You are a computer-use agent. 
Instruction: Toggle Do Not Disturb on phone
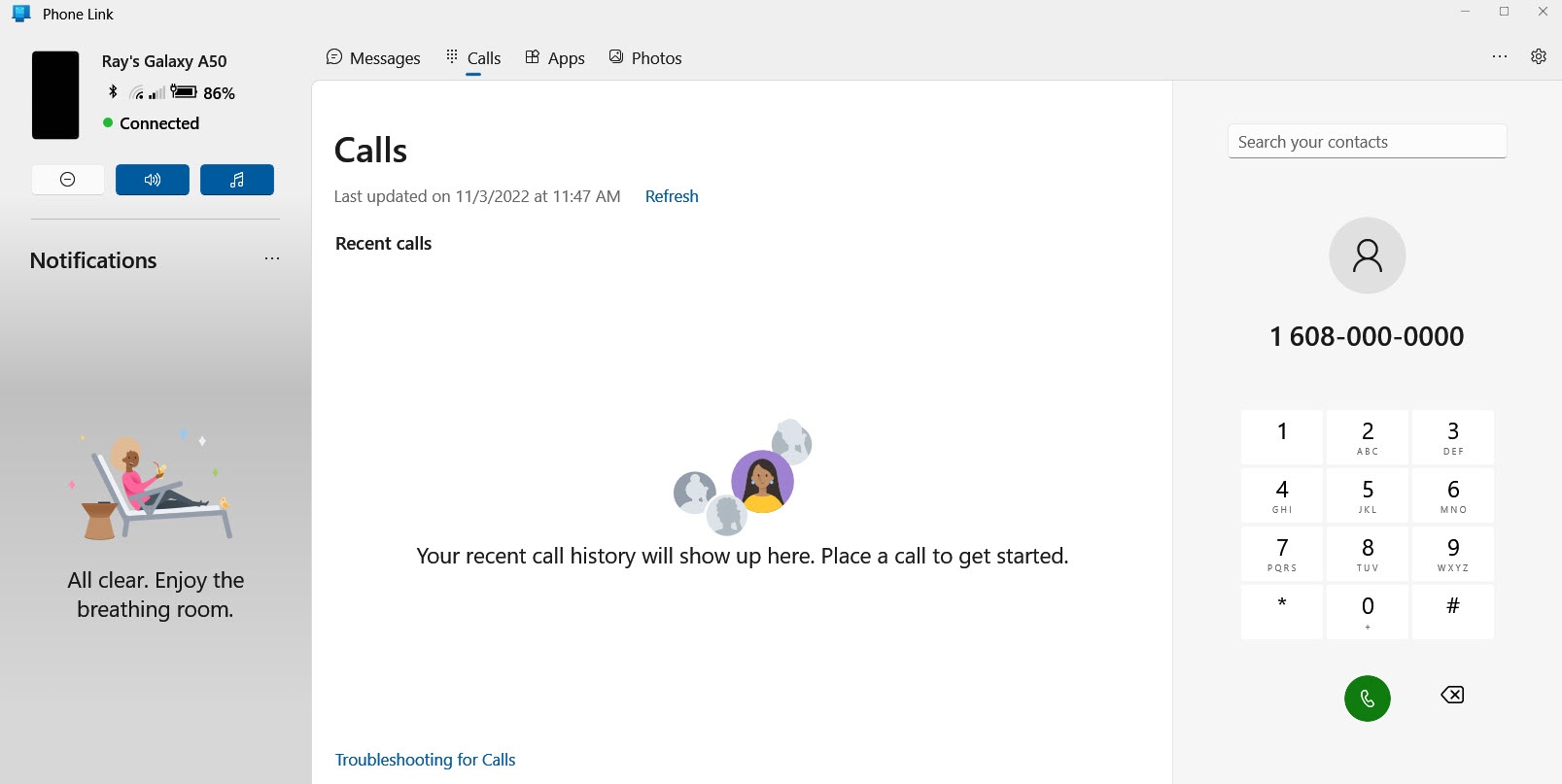coord(68,180)
